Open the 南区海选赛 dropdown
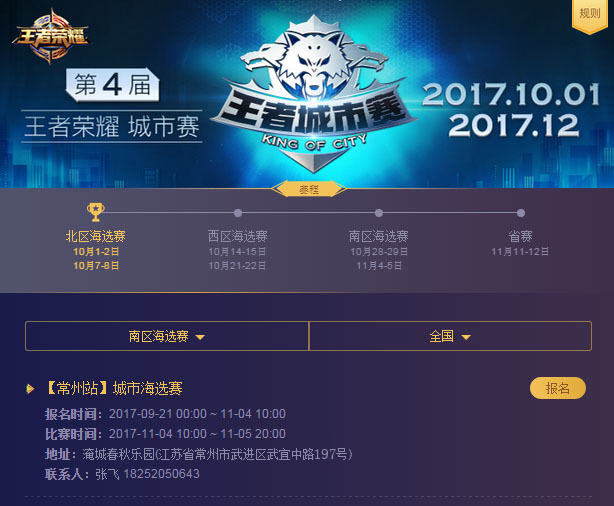Screen dimensions: 614x506 tap(167, 336)
